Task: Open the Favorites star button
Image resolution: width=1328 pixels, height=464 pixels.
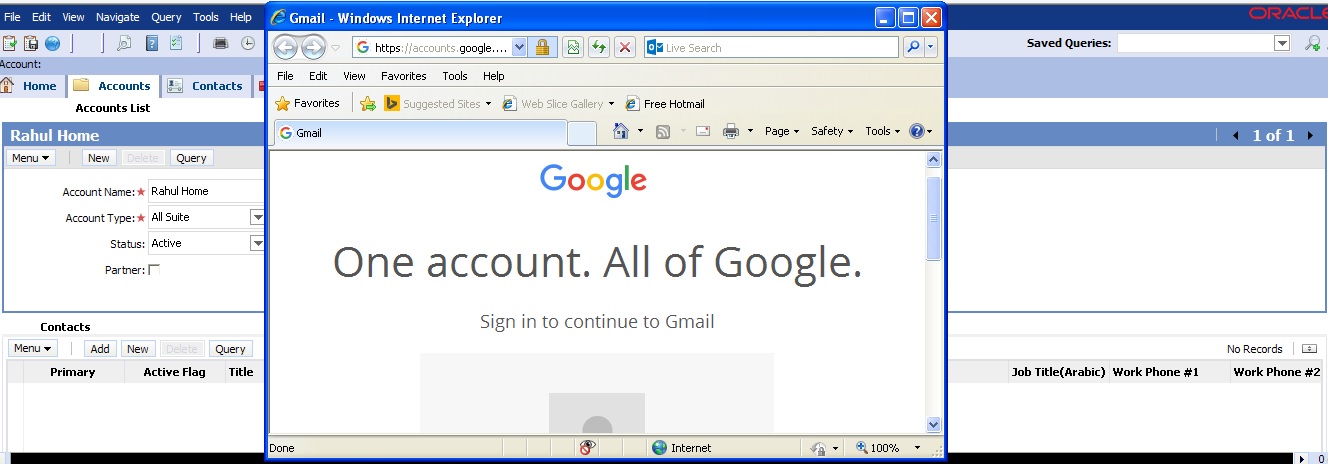Action: 307,104
